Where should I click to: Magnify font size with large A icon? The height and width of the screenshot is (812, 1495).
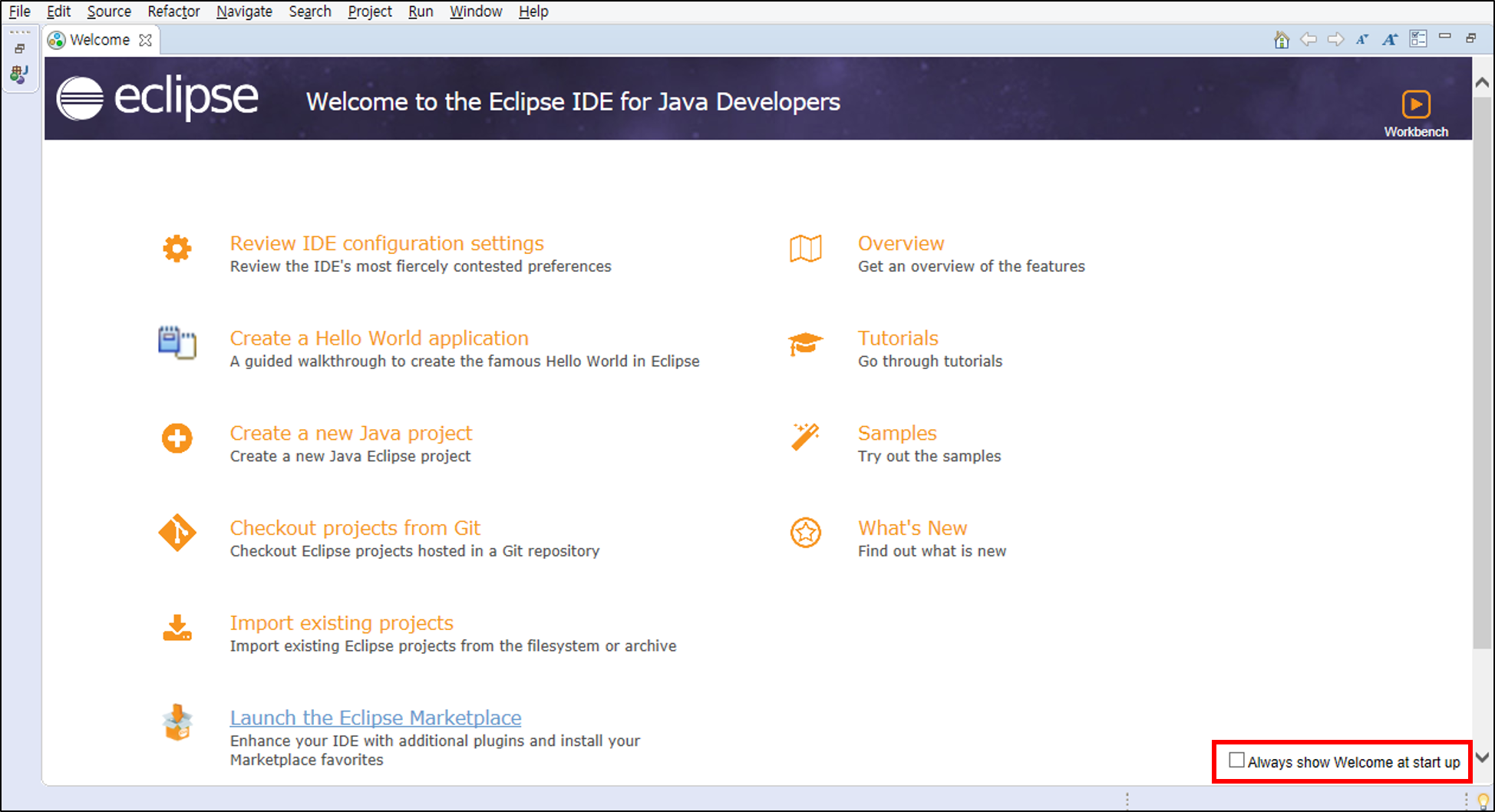[x=1390, y=39]
